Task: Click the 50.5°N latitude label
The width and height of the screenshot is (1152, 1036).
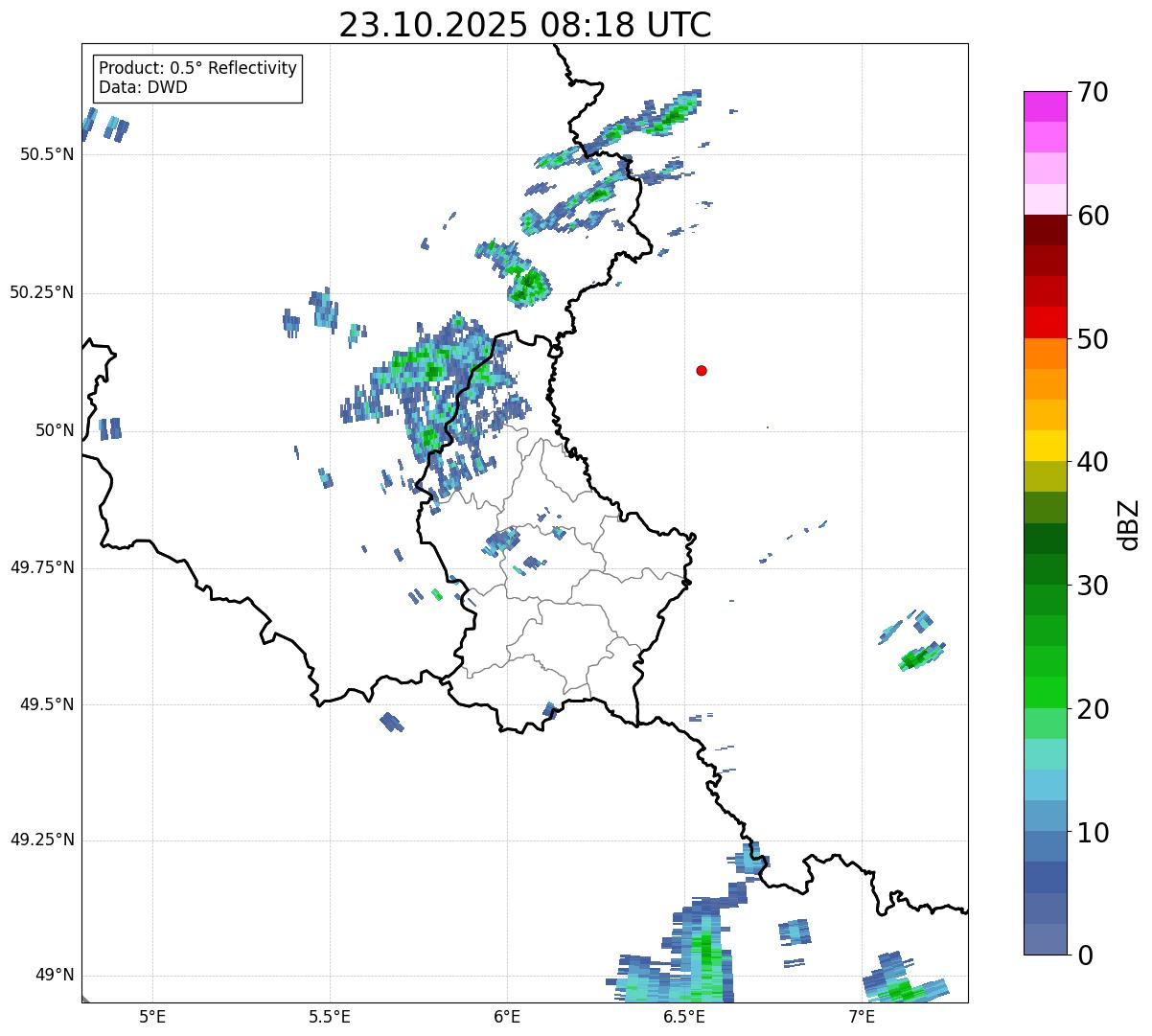Action: point(47,154)
